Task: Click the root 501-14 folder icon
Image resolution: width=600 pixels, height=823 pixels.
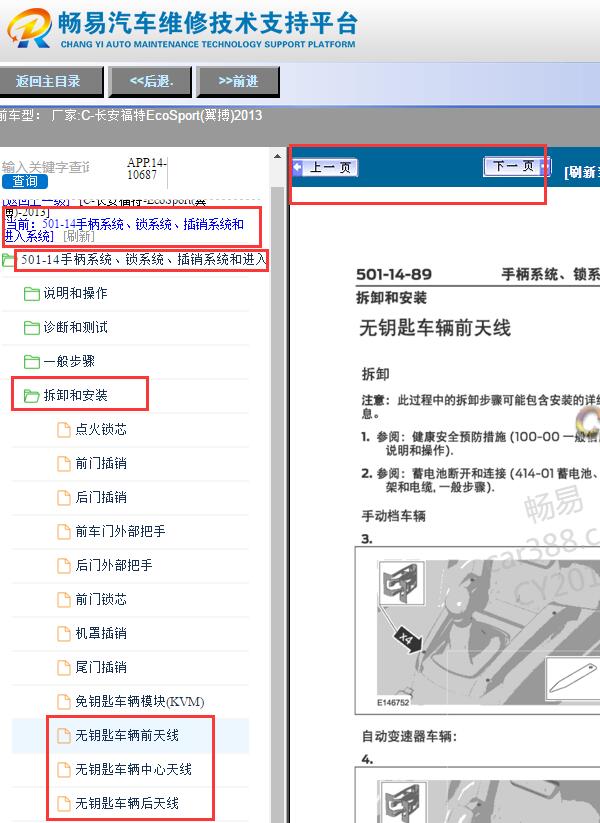Action: [8, 260]
